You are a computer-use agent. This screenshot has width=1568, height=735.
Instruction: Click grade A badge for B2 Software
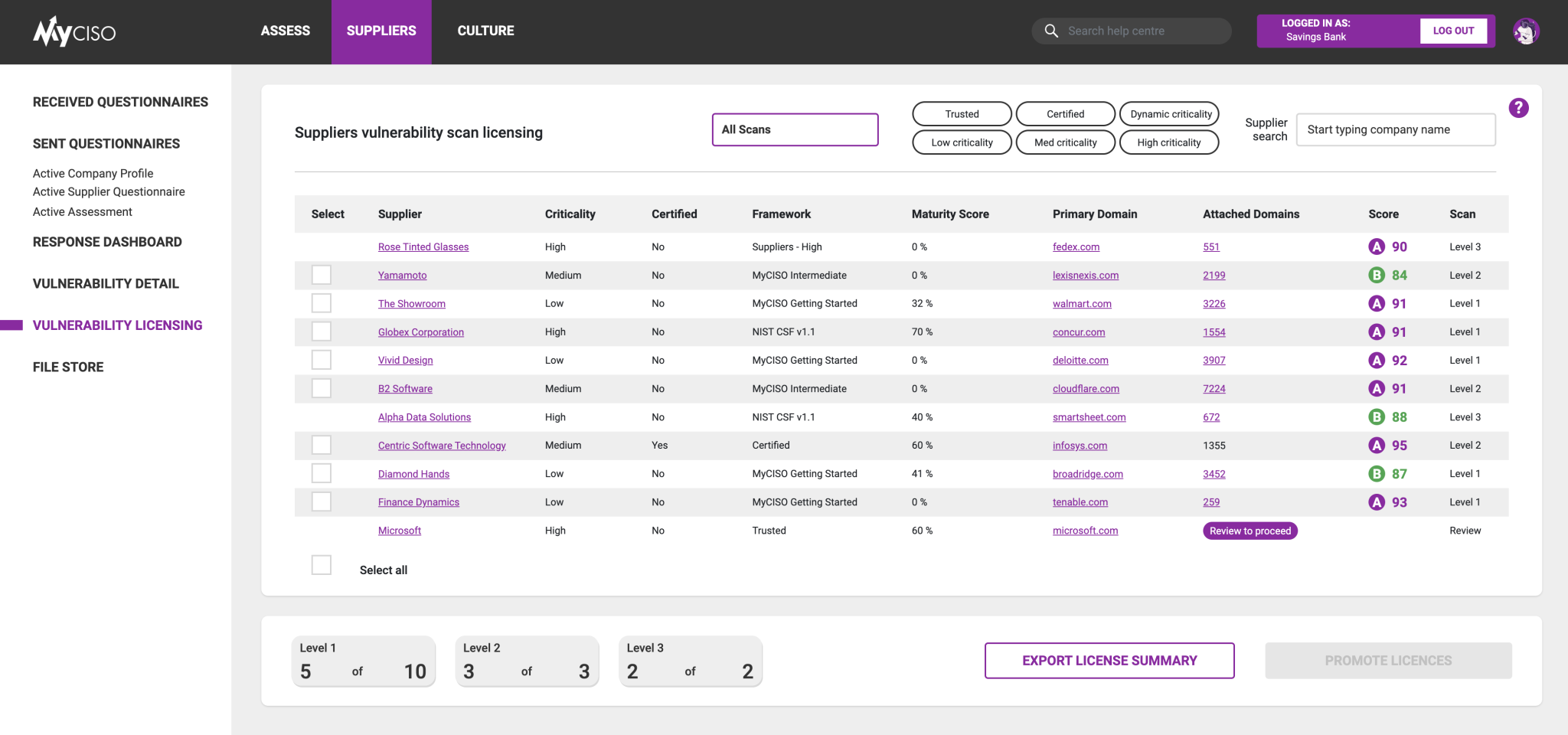click(1376, 388)
